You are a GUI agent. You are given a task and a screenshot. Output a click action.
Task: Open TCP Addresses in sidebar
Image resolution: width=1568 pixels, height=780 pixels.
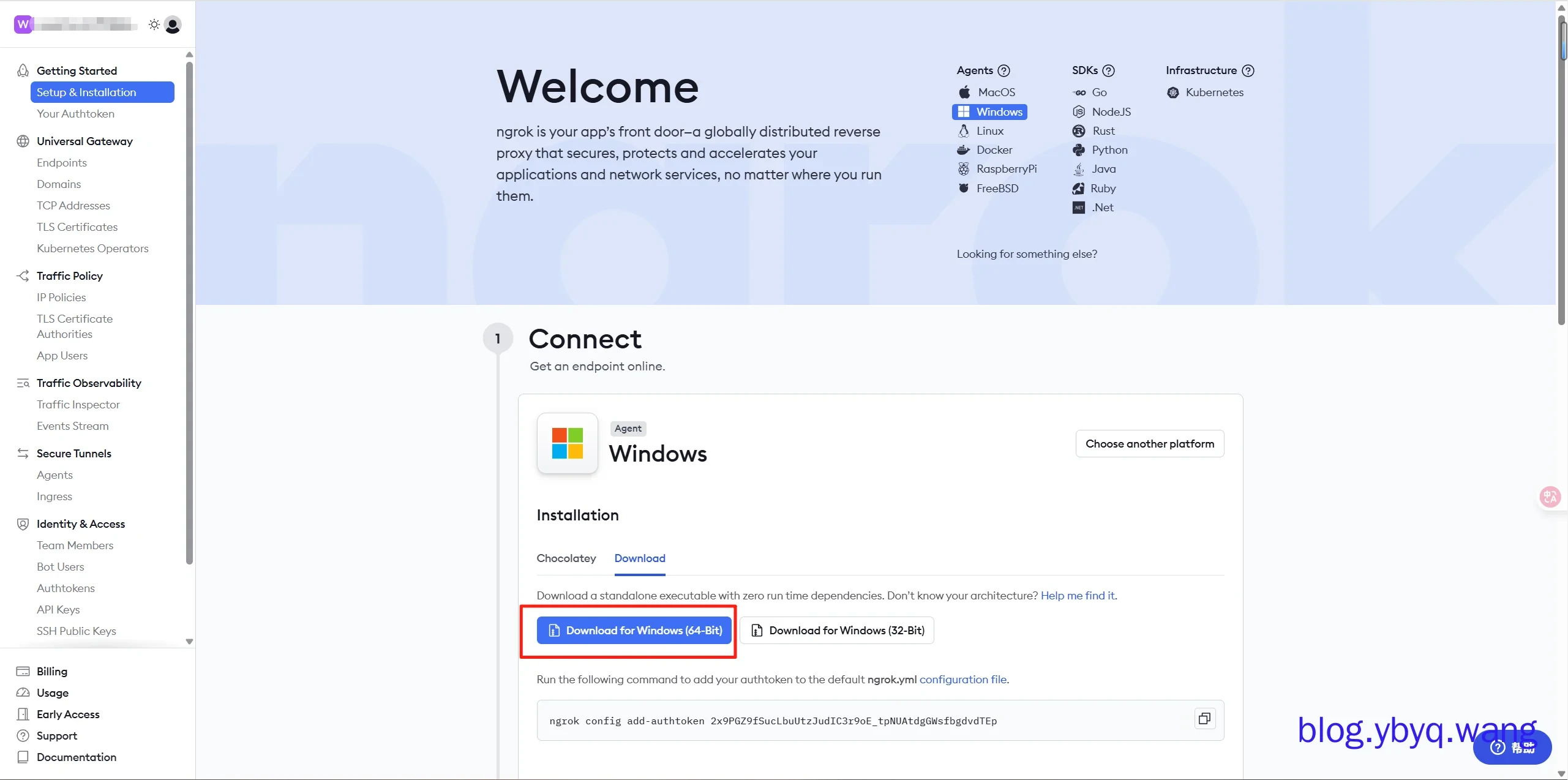click(x=73, y=205)
